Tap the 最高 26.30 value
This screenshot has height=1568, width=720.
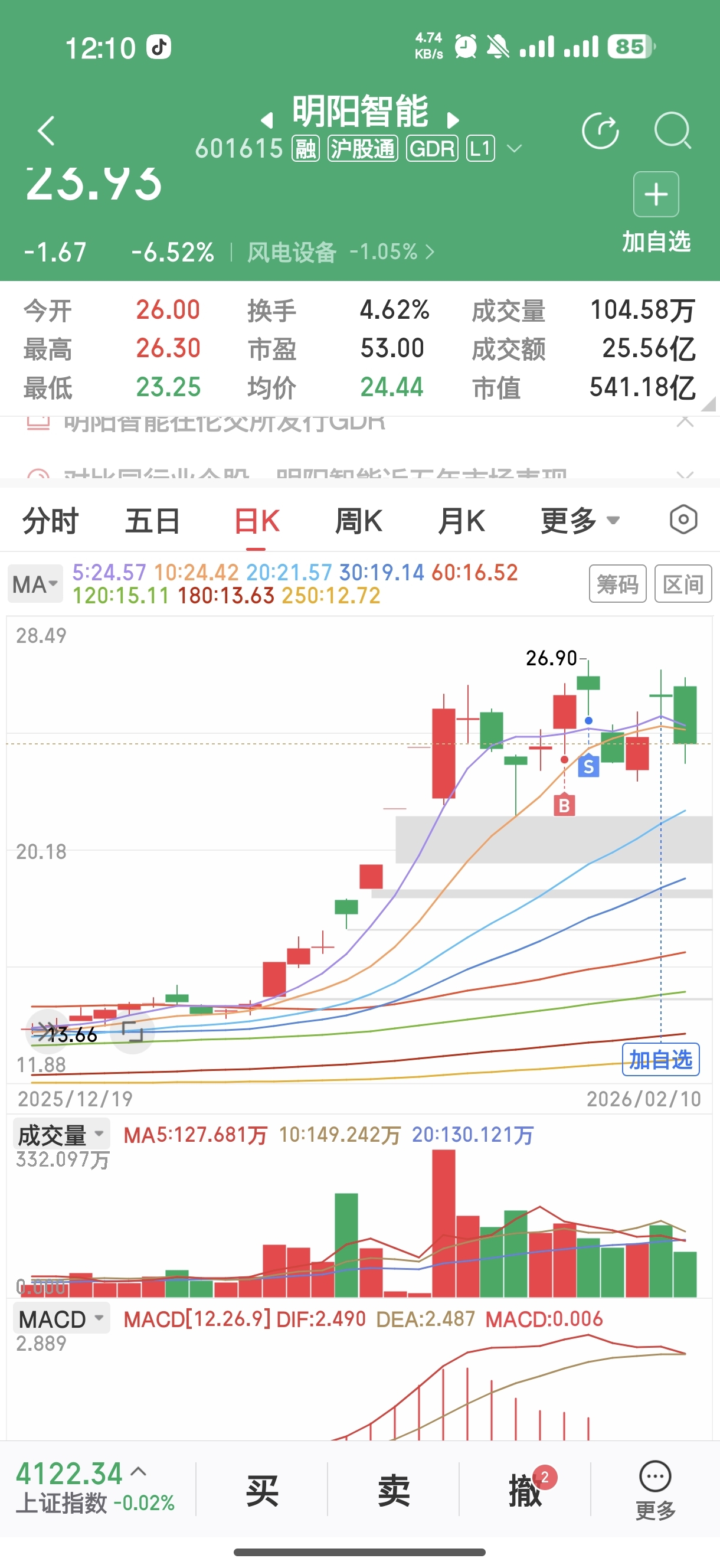pyautogui.click(x=168, y=348)
